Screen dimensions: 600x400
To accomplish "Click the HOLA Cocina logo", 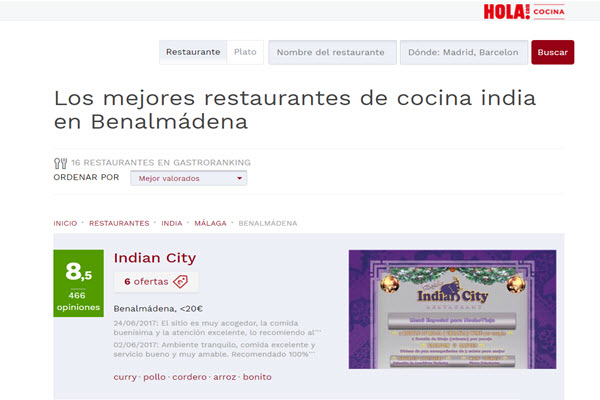I will (x=524, y=11).
